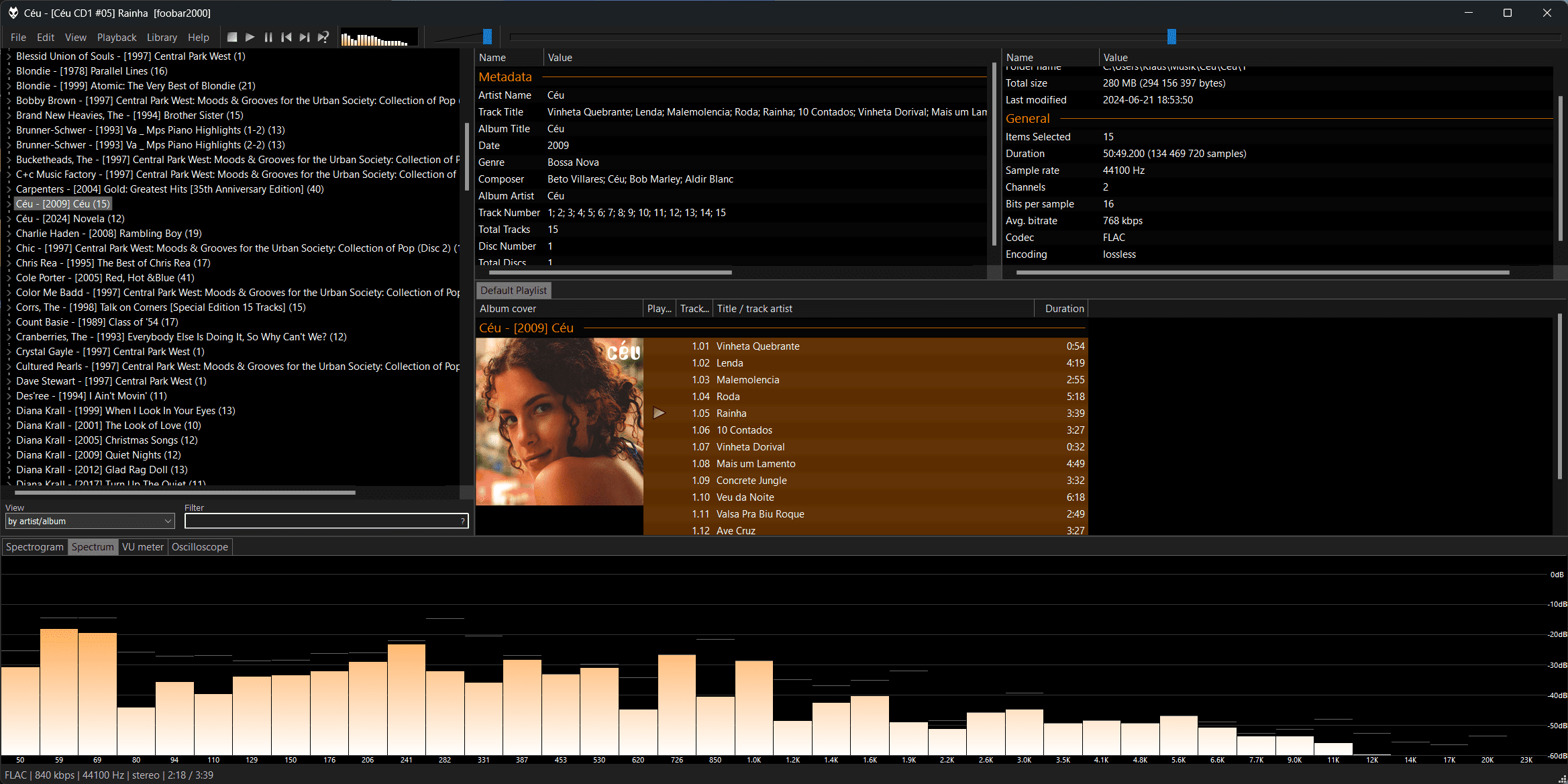The height and width of the screenshot is (784, 1568).
Task: Adjust the volume slider knob
Action: (x=488, y=37)
